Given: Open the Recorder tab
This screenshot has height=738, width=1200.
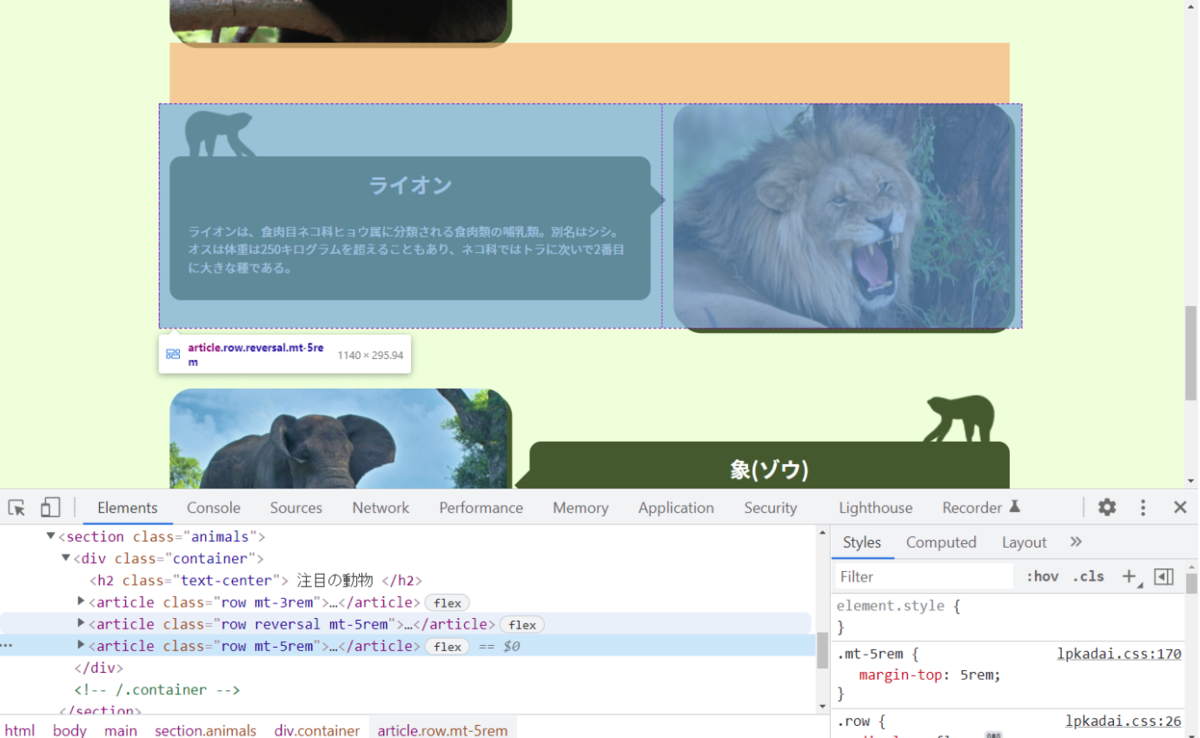Looking at the screenshot, I should [x=981, y=507].
